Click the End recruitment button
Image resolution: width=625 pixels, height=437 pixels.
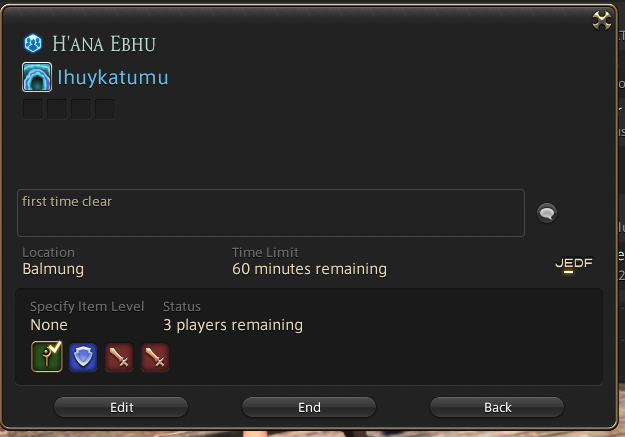coord(309,407)
